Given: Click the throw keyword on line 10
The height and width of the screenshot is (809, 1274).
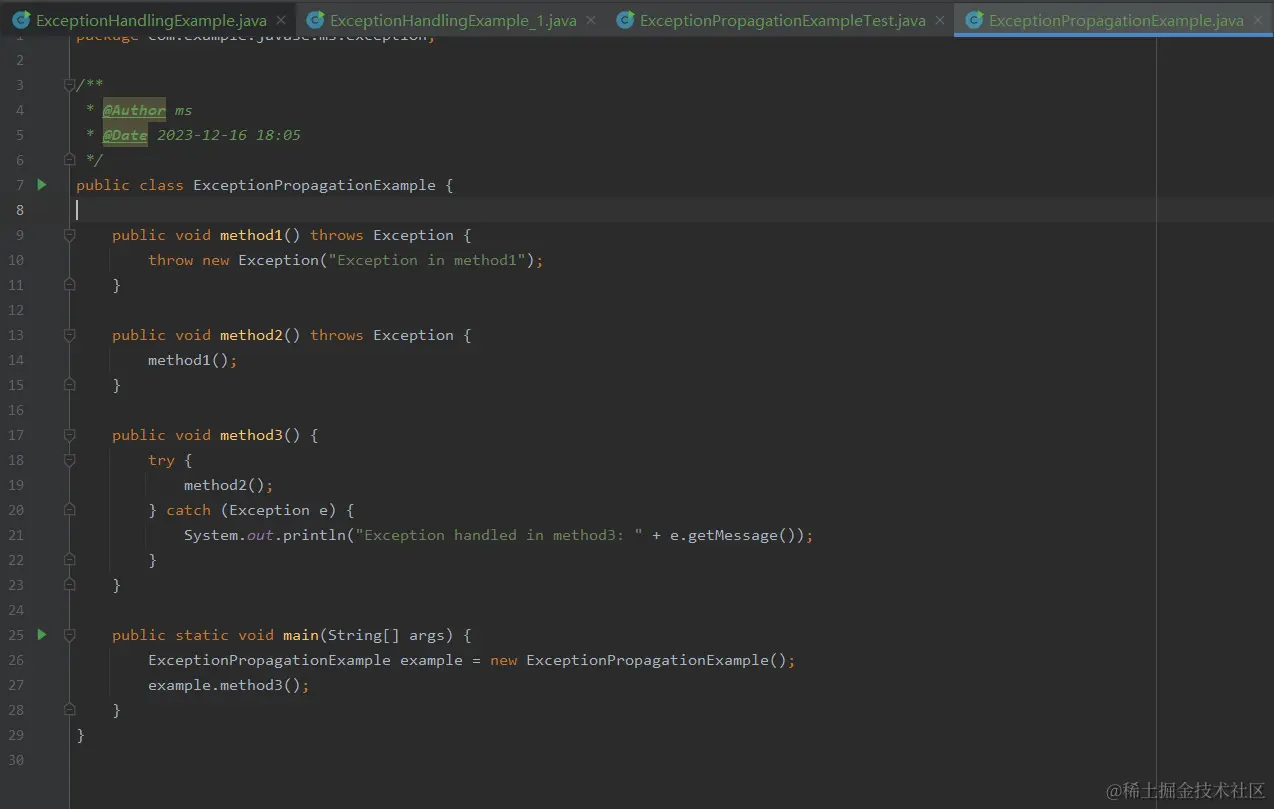Looking at the screenshot, I should click(171, 260).
